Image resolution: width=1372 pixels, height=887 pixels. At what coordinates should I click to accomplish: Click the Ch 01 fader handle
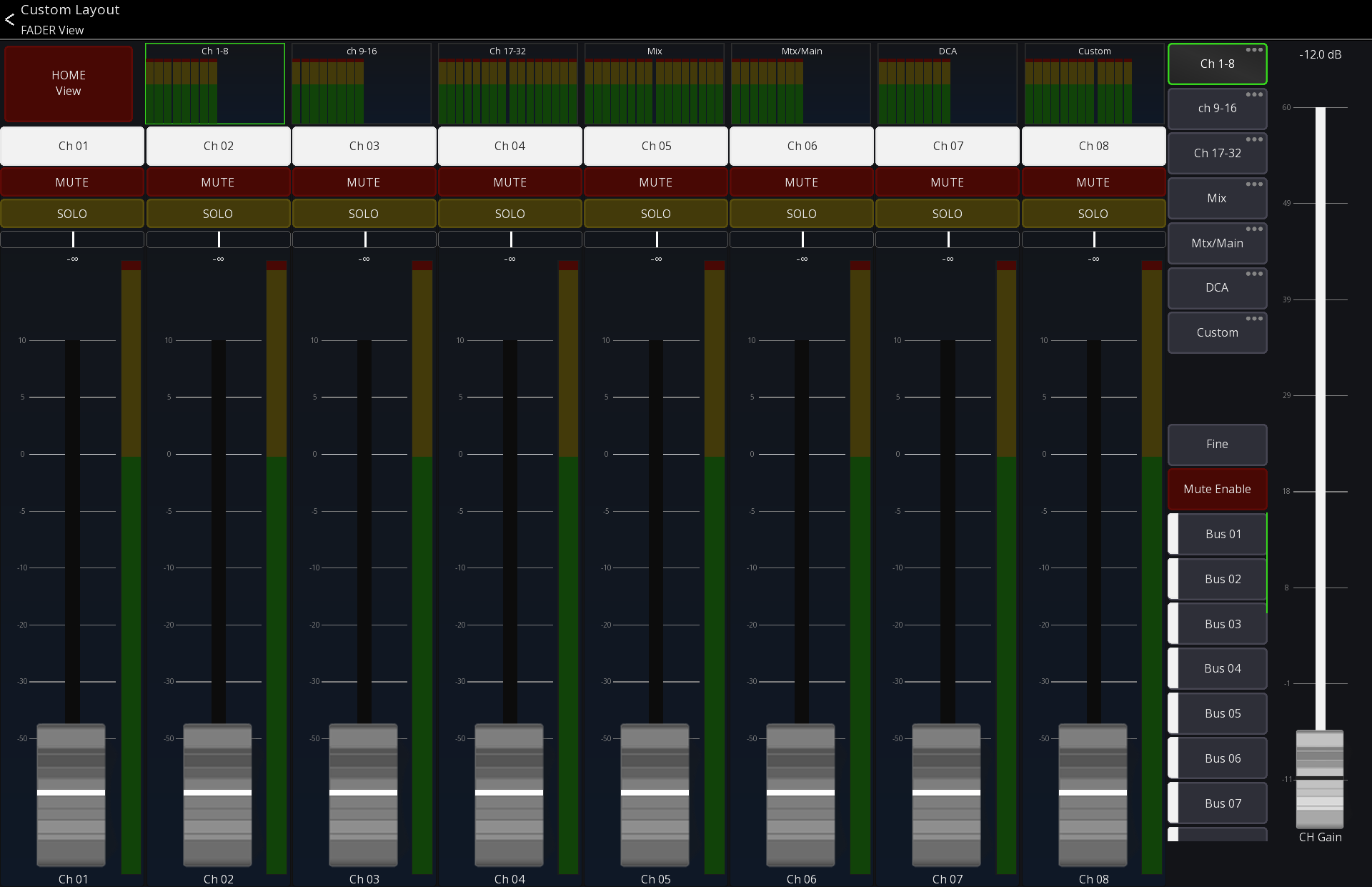coord(71,794)
